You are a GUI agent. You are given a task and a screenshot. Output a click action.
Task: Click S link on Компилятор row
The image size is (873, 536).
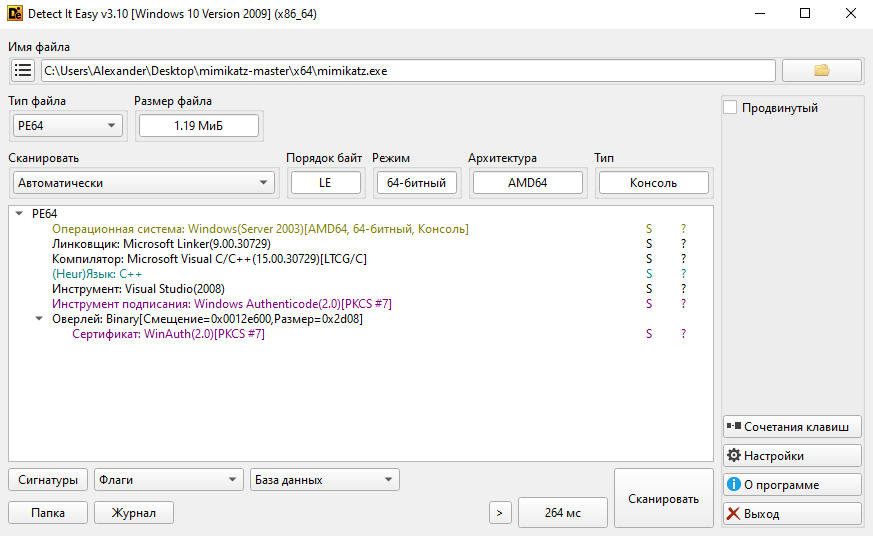coord(649,259)
